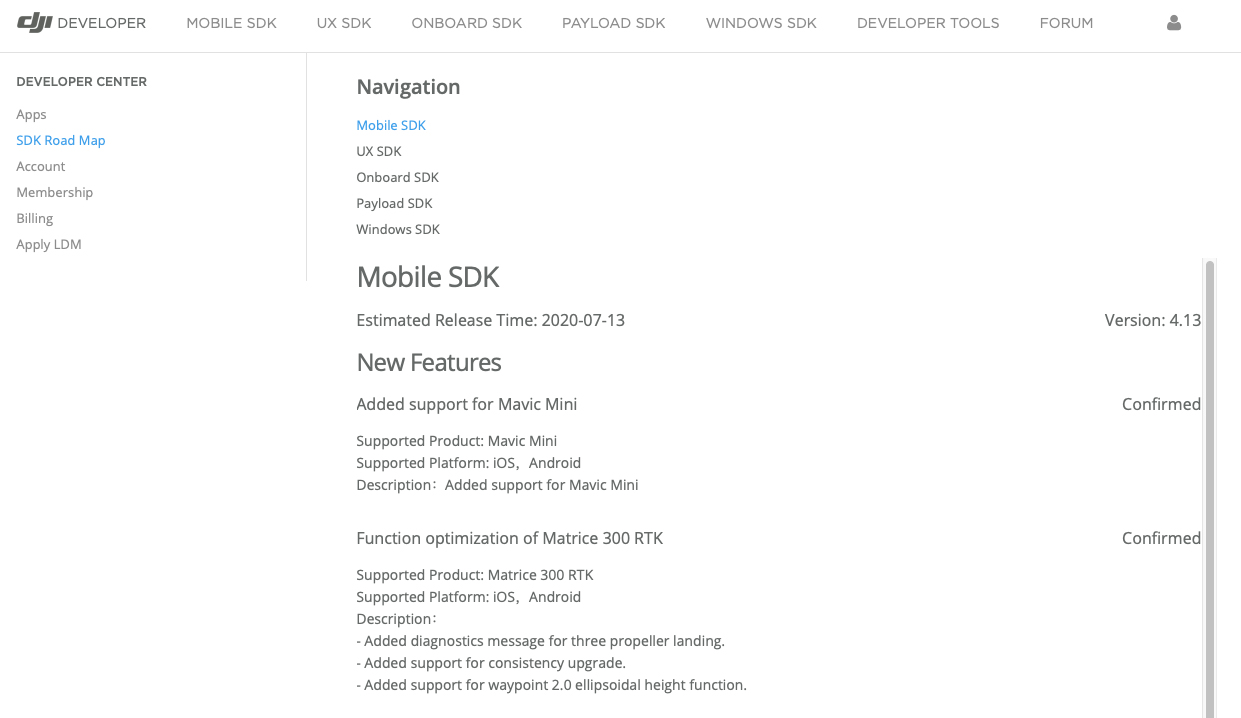Click the New Features heading
Viewport: 1241px width, 718px height.
click(429, 362)
